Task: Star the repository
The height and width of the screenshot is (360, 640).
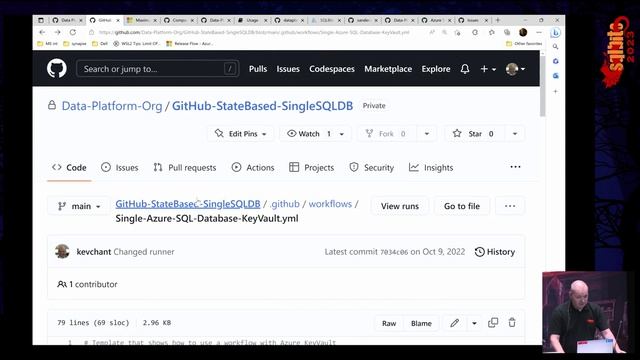Action: [x=473, y=133]
